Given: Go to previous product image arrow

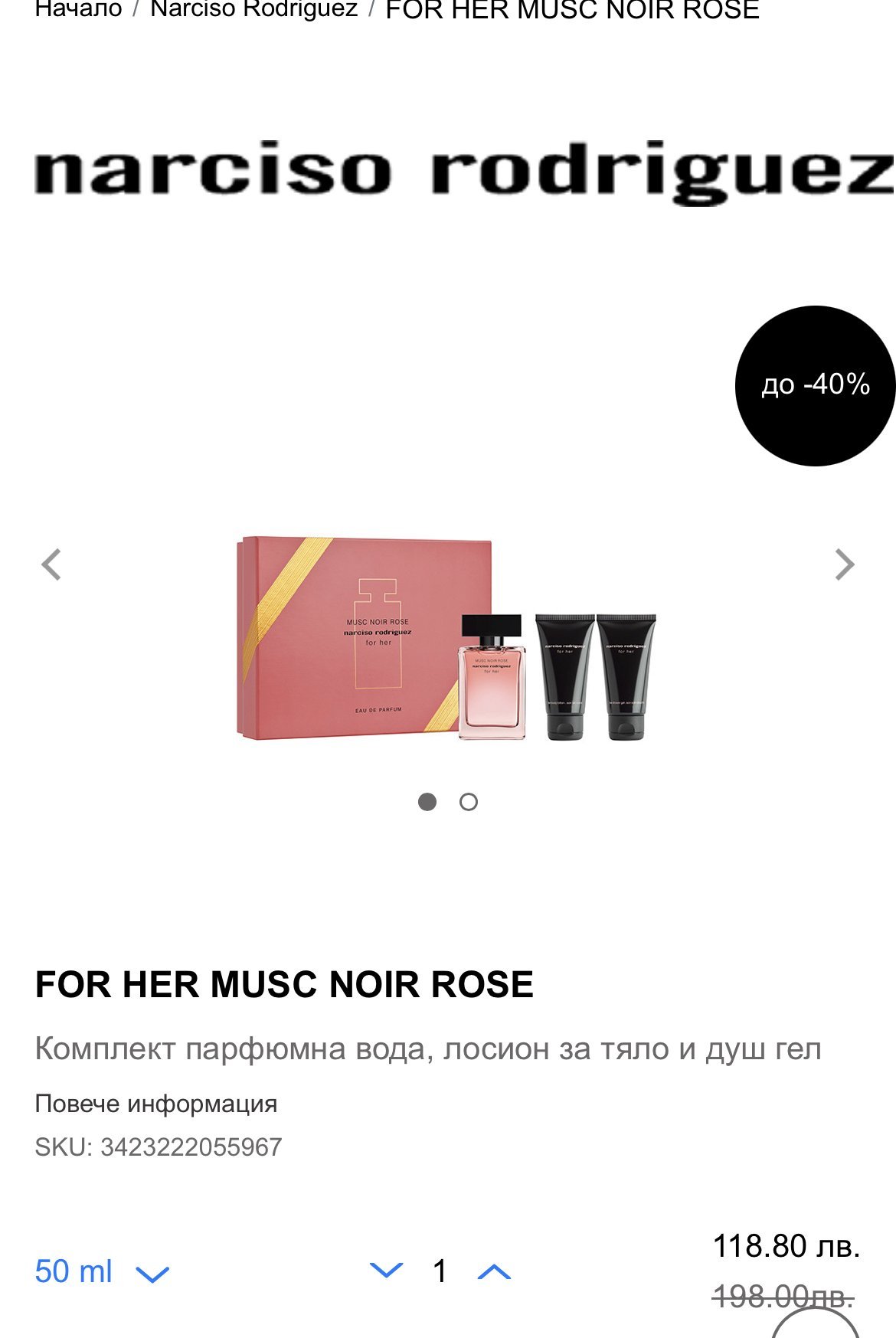Looking at the screenshot, I should (51, 565).
